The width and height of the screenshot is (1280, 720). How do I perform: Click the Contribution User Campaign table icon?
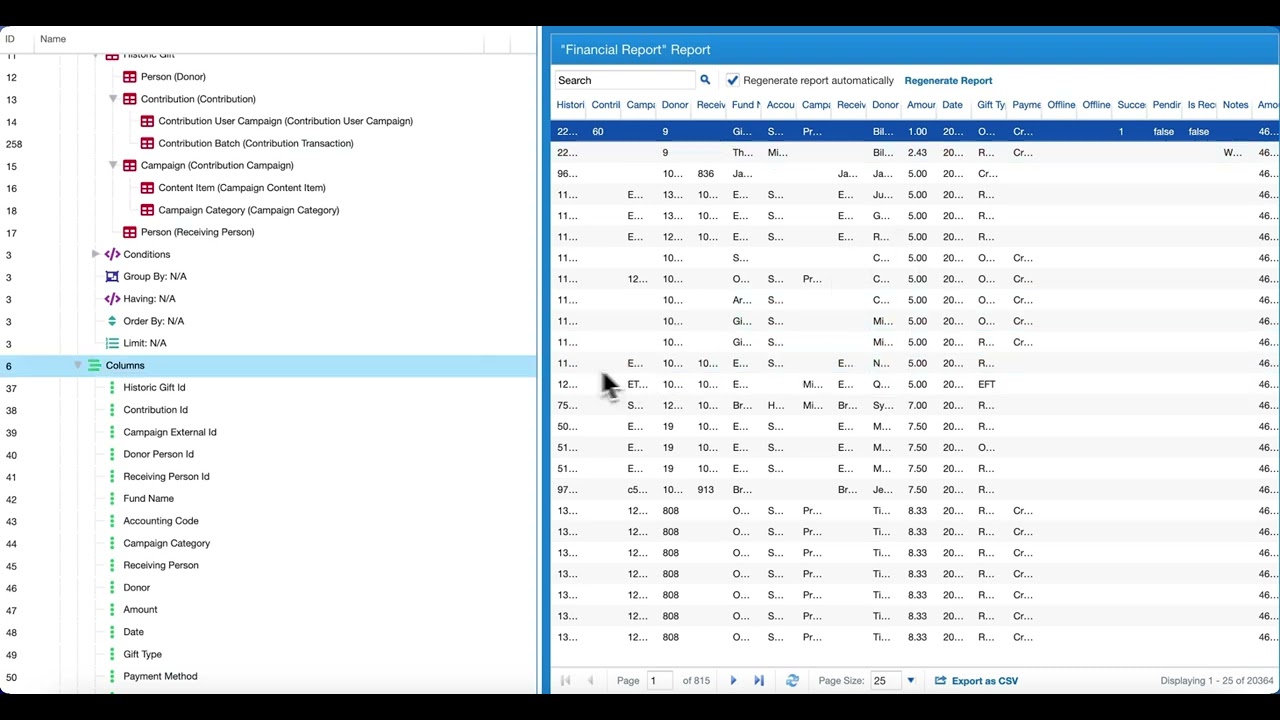pyautogui.click(x=147, y=121)
